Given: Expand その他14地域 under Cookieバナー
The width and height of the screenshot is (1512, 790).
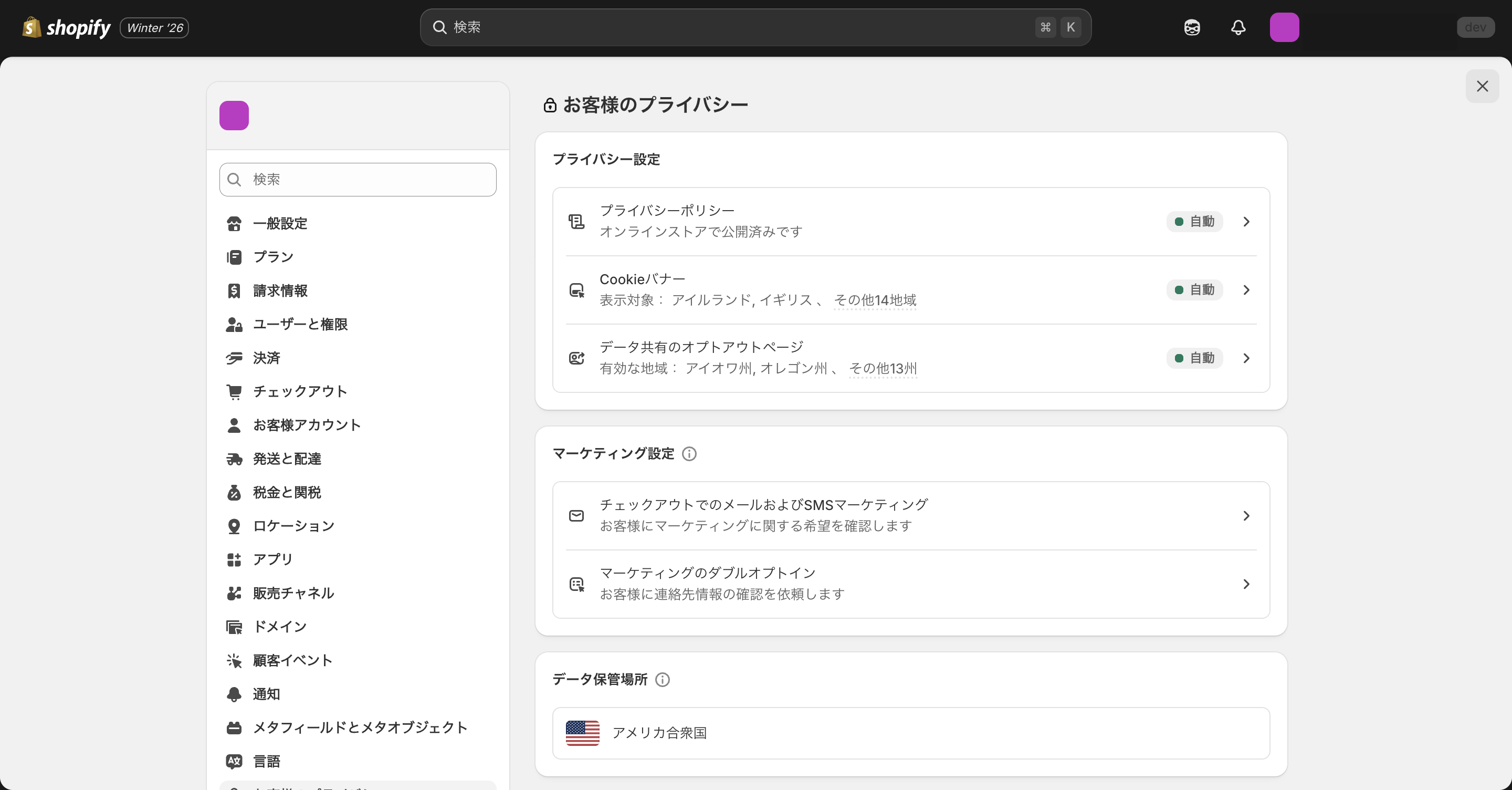Looking at the screenshot, I should tap(874, 300).
